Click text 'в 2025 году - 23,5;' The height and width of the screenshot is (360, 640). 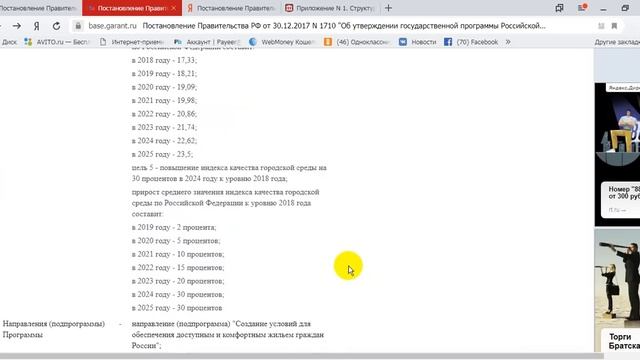pyautogui.click(x=162, y=154)
